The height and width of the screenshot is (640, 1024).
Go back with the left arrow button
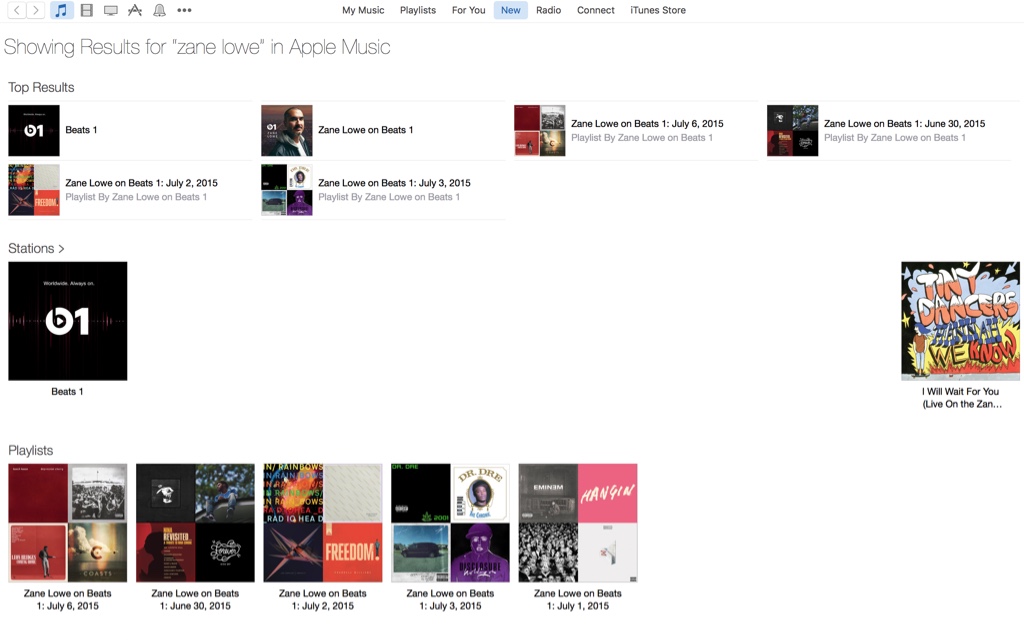click(x=17, y=10)
